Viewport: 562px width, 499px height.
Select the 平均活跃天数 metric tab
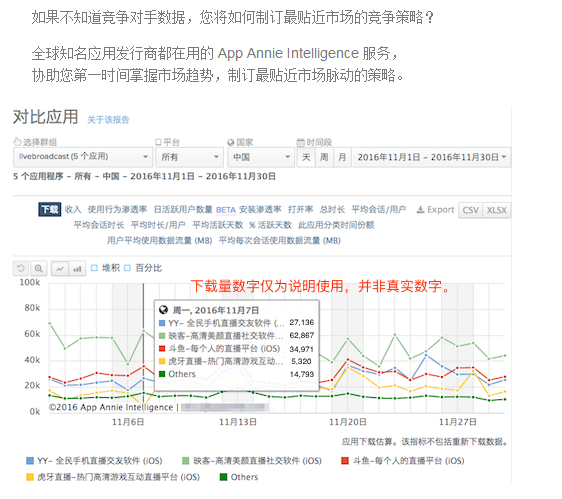tap(218, 225)
